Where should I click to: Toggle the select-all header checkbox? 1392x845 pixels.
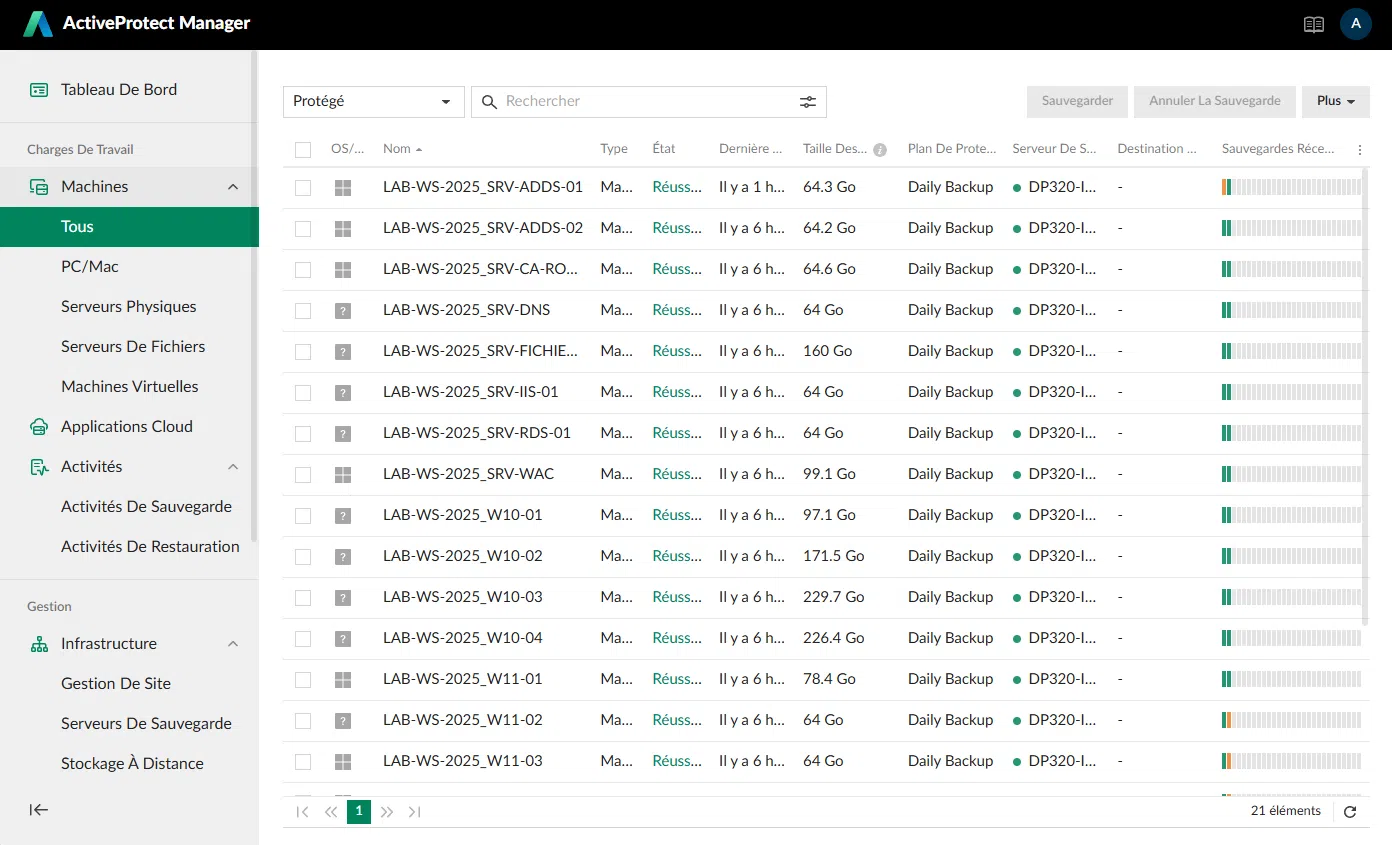click(x=303, y=150)
